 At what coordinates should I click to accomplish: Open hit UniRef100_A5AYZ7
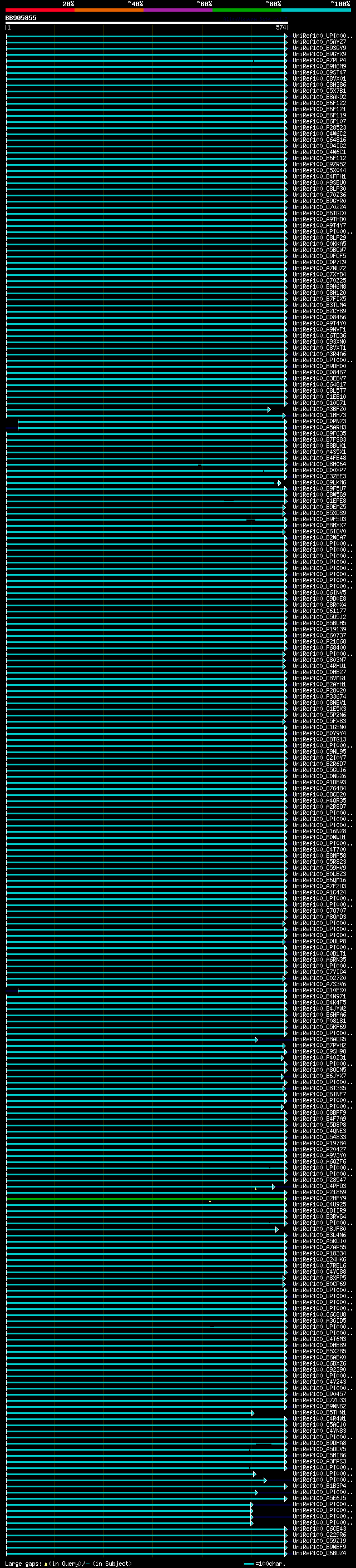pyautogui.click(x=319, y=42)
